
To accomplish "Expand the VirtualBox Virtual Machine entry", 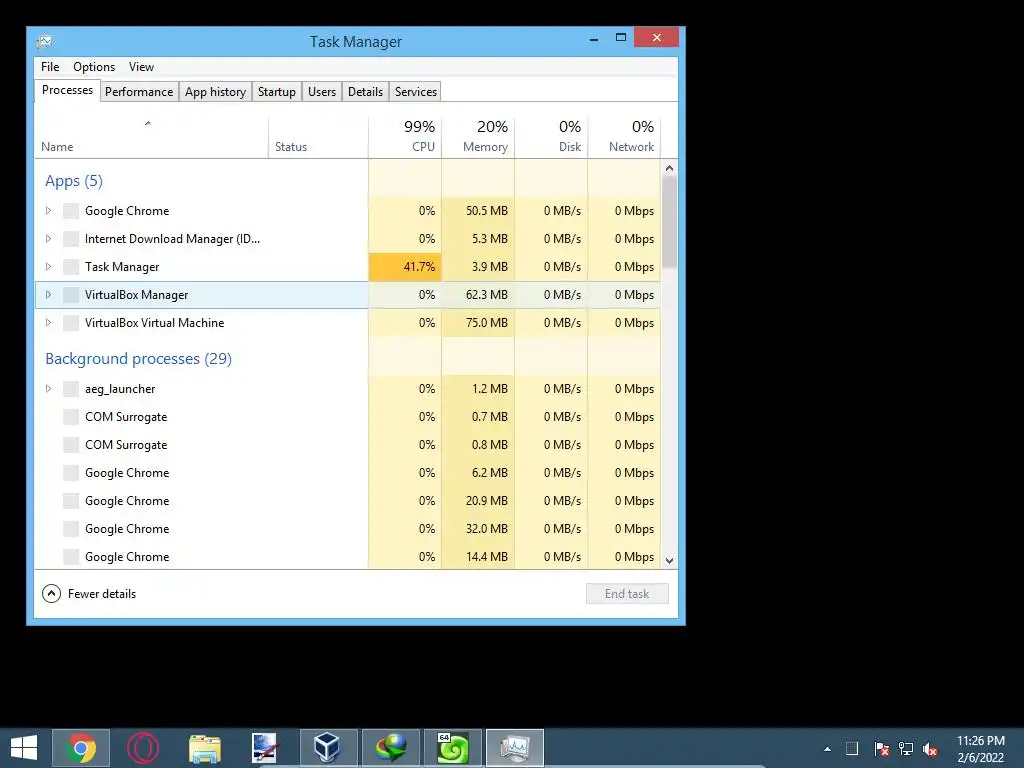I will point(48,323).
